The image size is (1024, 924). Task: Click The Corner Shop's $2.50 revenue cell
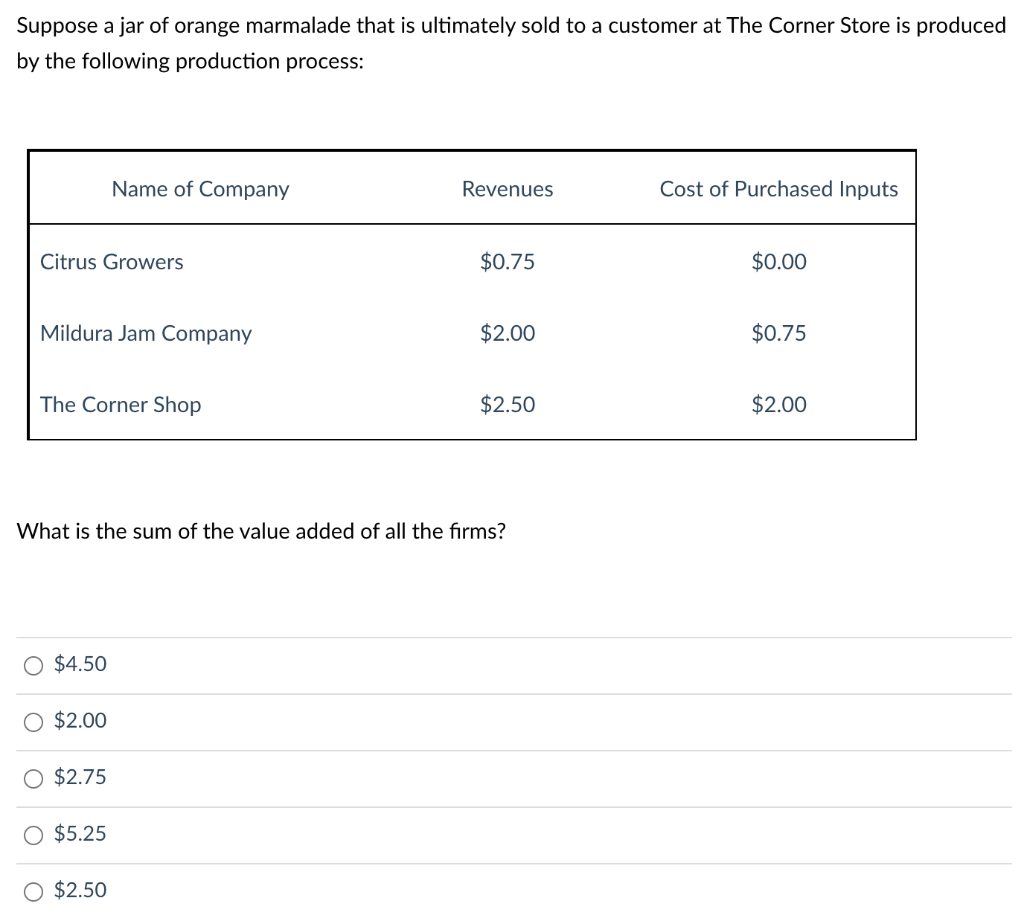[x=507, y=405]
